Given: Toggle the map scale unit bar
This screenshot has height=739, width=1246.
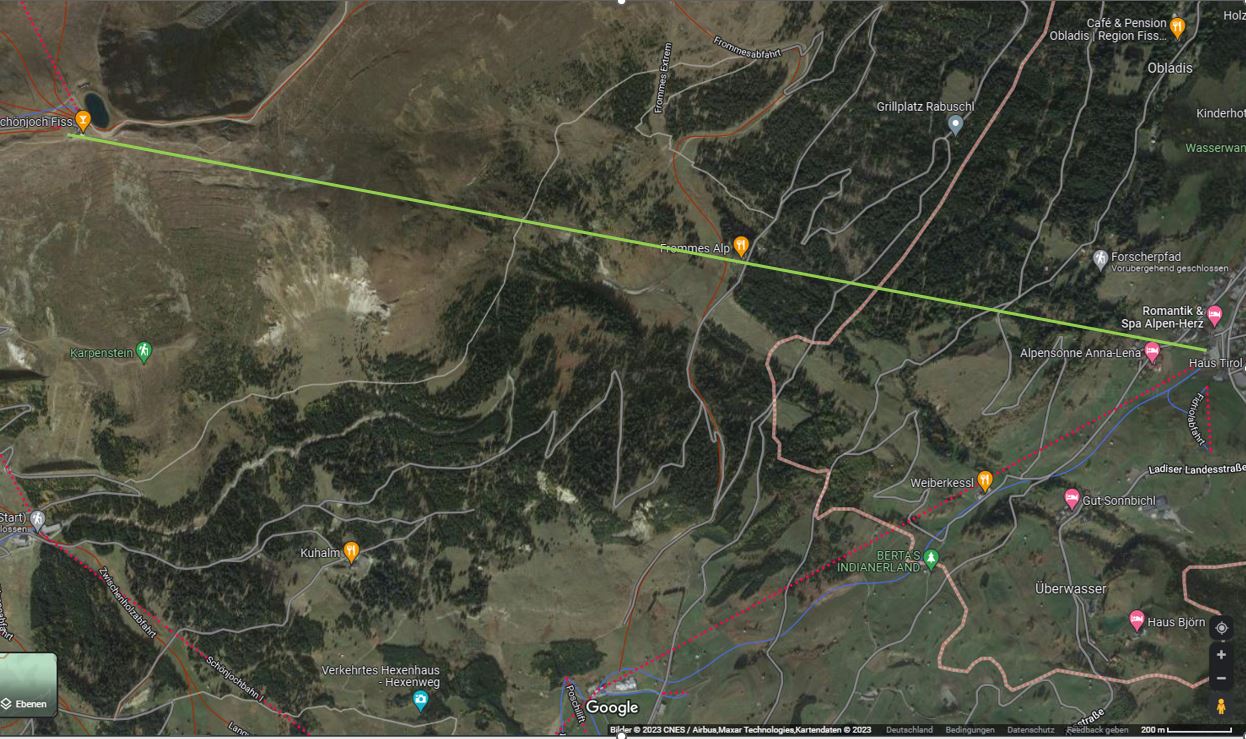Looking at the screenshot, I should pyautogui.click(x=1186, y=730).
